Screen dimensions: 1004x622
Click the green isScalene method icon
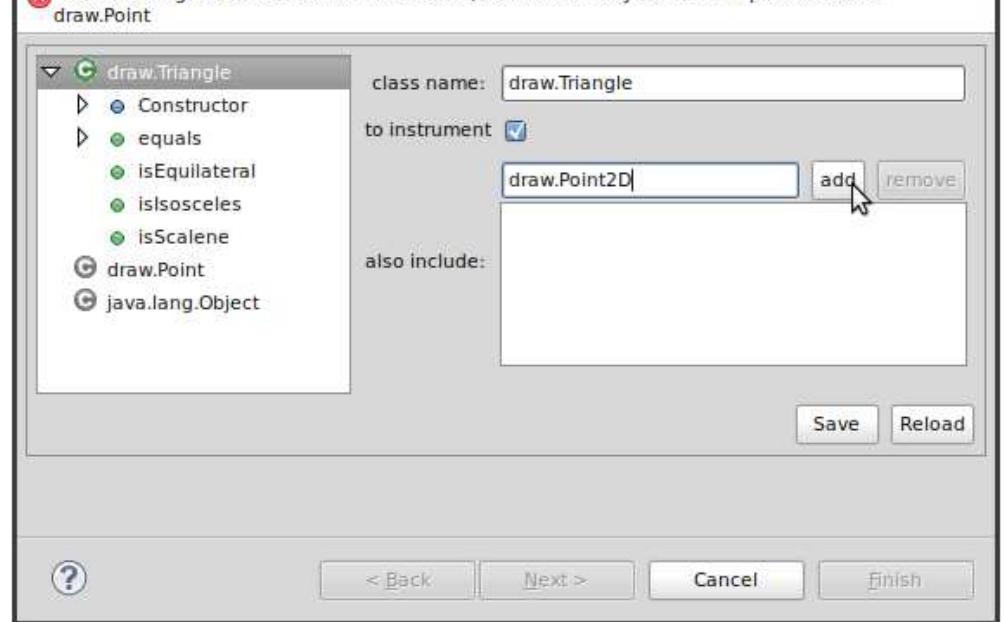coord(117,238)
